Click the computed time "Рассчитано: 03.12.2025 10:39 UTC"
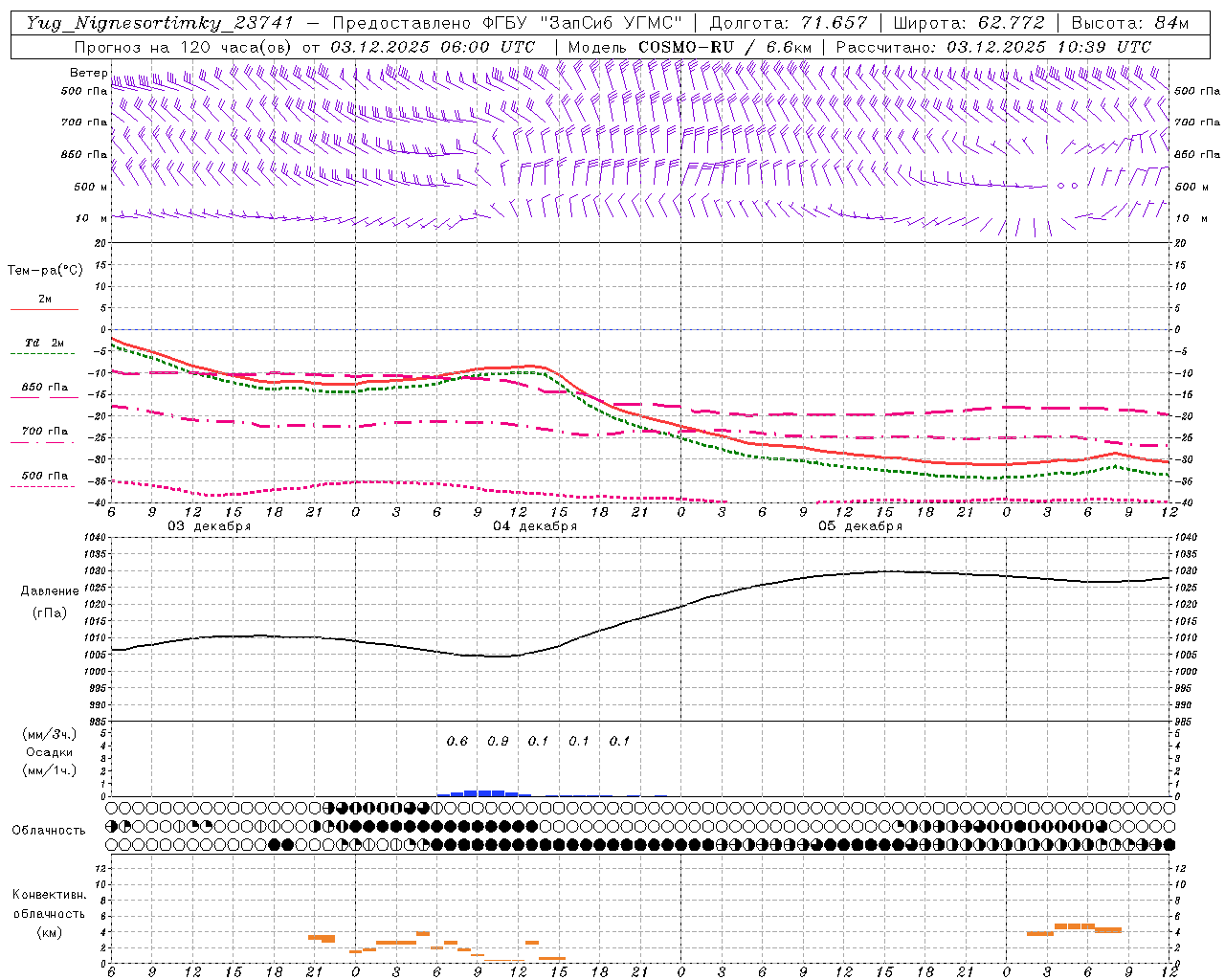Image resolution: width=1225 pixels, height=980 pixels. pyautogui.click(x=993, y=47)
